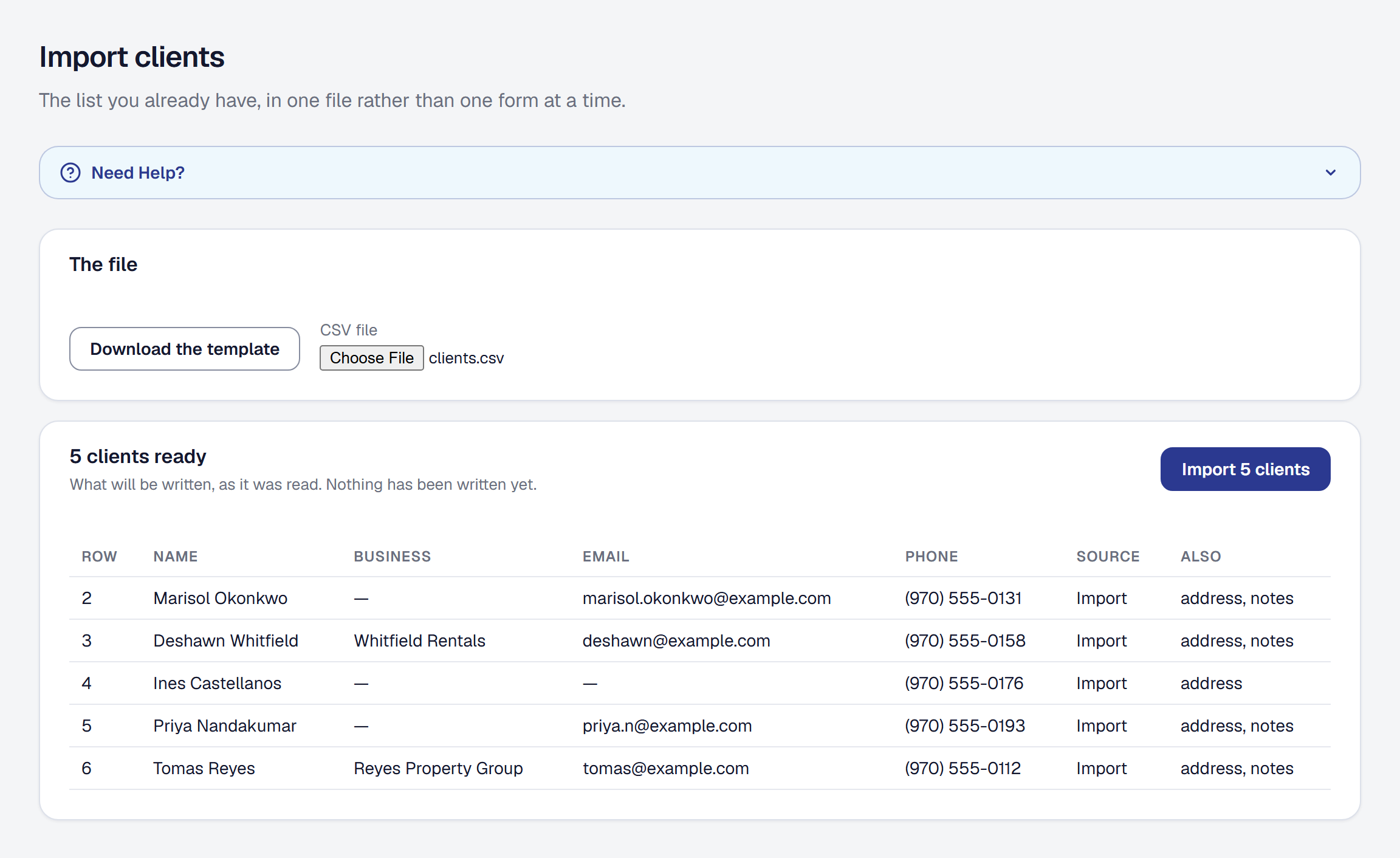
Task: Select Tomas Reyes name cell
Action: point(204,768)
